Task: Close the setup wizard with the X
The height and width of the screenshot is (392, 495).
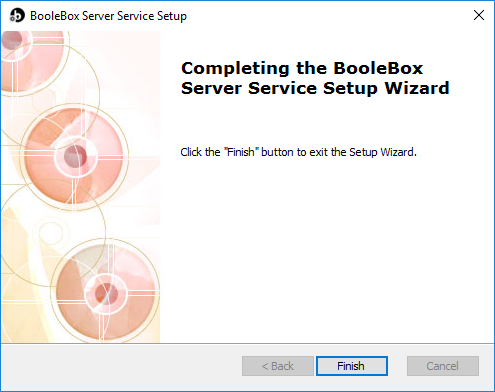Action: click(x=479, y=15)
